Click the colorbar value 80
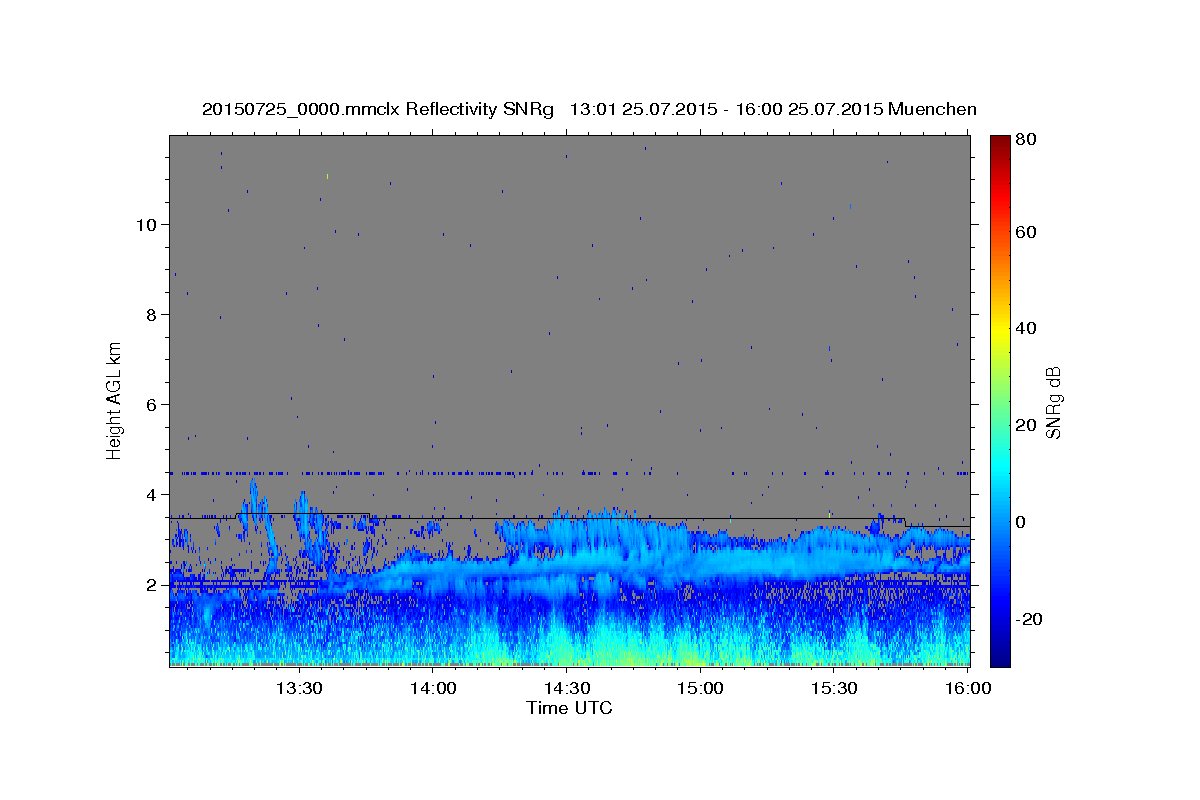The width and height of the screenshot is (1200, 800). click(x=1025, y=139)
